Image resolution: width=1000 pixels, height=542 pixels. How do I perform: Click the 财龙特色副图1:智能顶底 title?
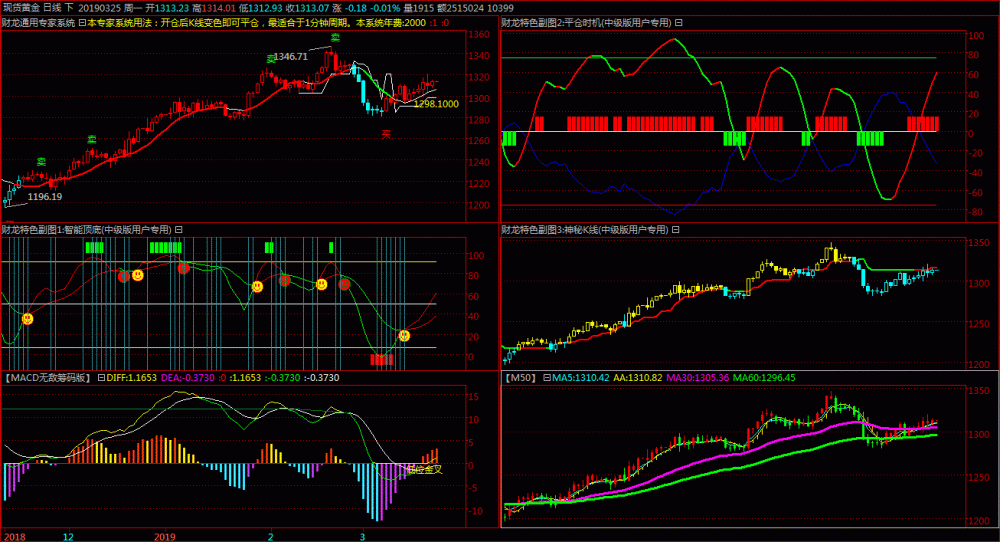[87, 230]
